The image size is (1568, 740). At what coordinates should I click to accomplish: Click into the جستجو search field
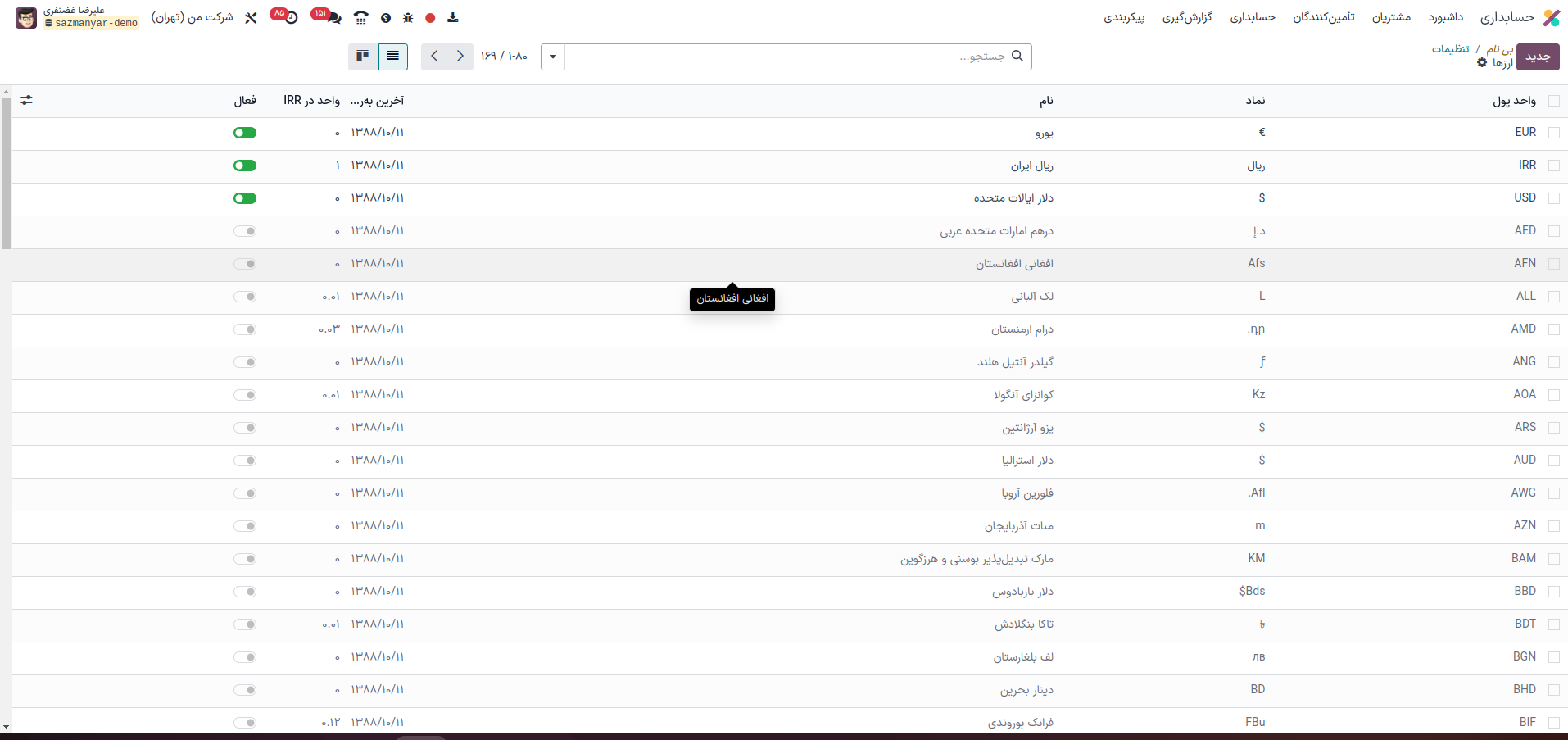786,57
